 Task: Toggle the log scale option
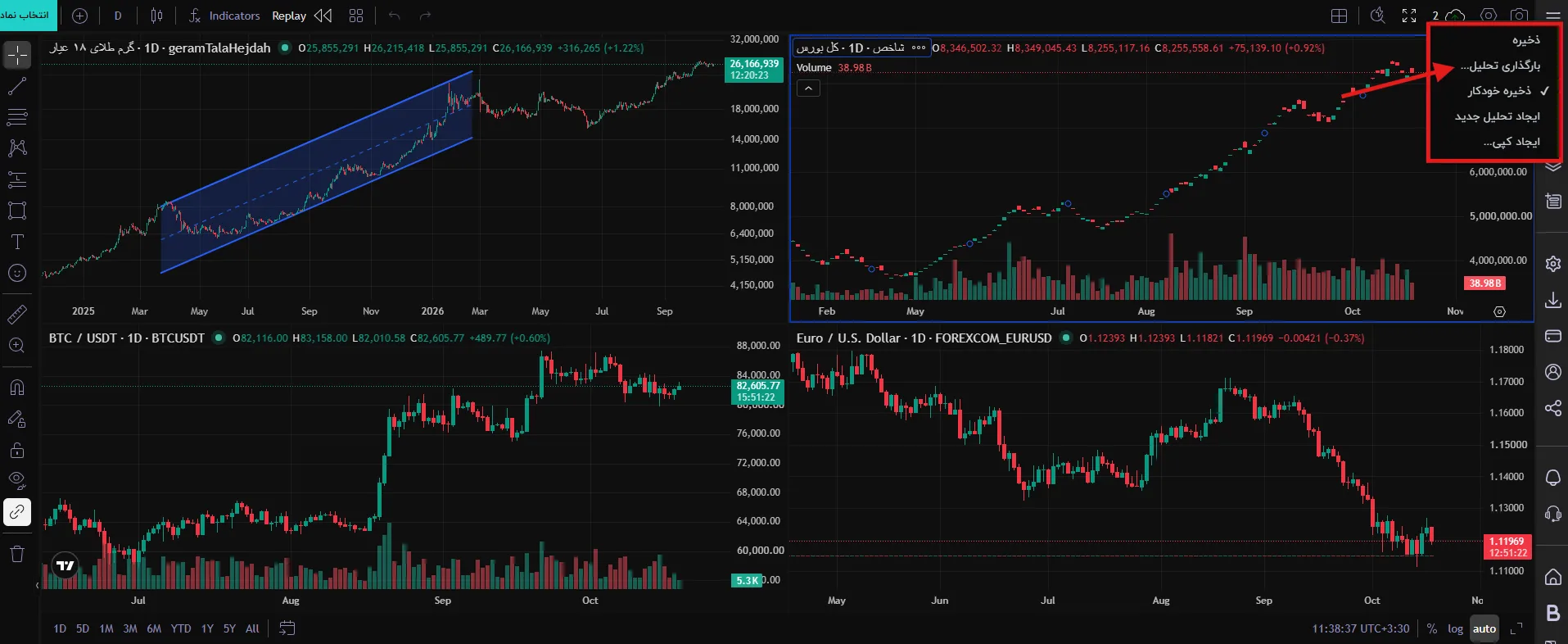point(1455,628)
